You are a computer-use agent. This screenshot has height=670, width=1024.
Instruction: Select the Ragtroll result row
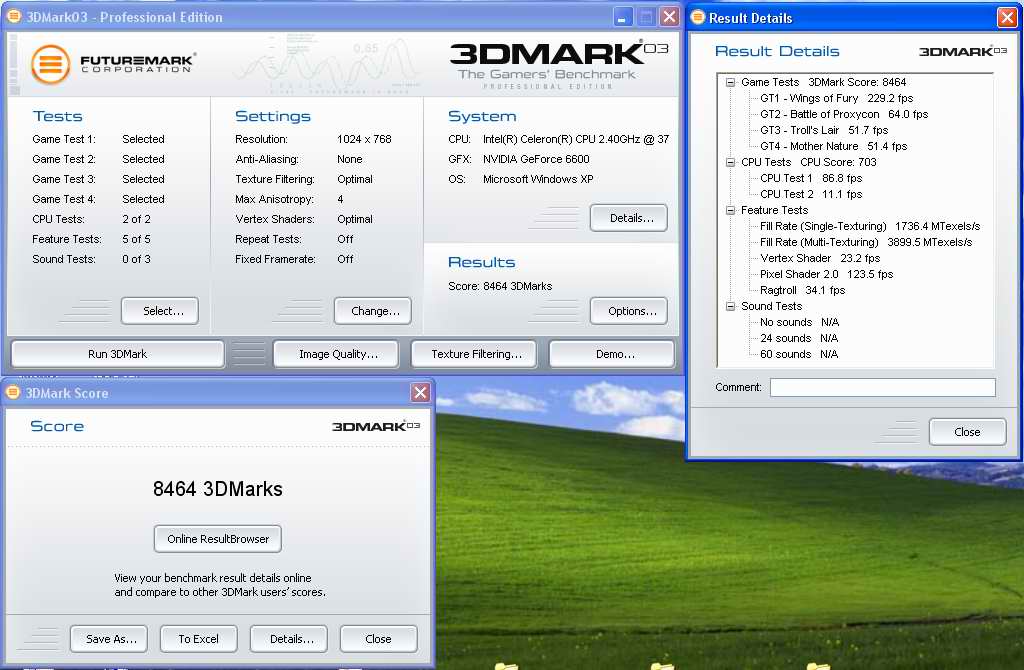click(803, 291)
